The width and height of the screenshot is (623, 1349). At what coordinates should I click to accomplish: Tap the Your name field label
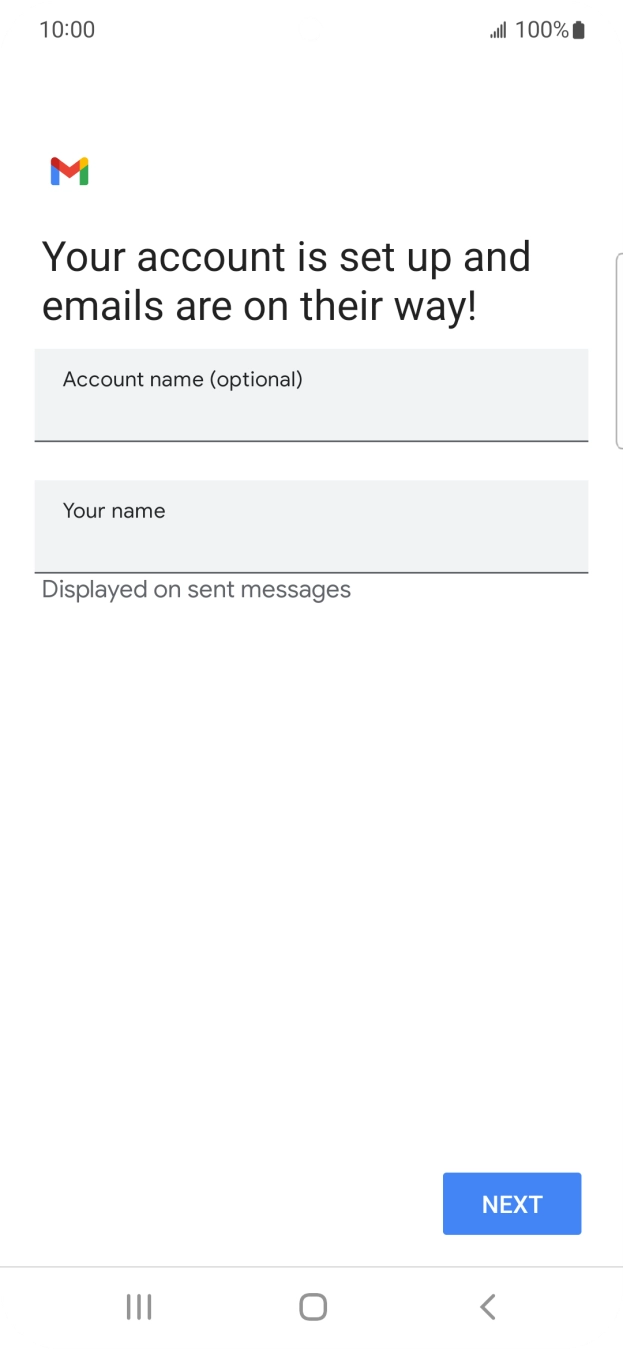pos(113,510)
